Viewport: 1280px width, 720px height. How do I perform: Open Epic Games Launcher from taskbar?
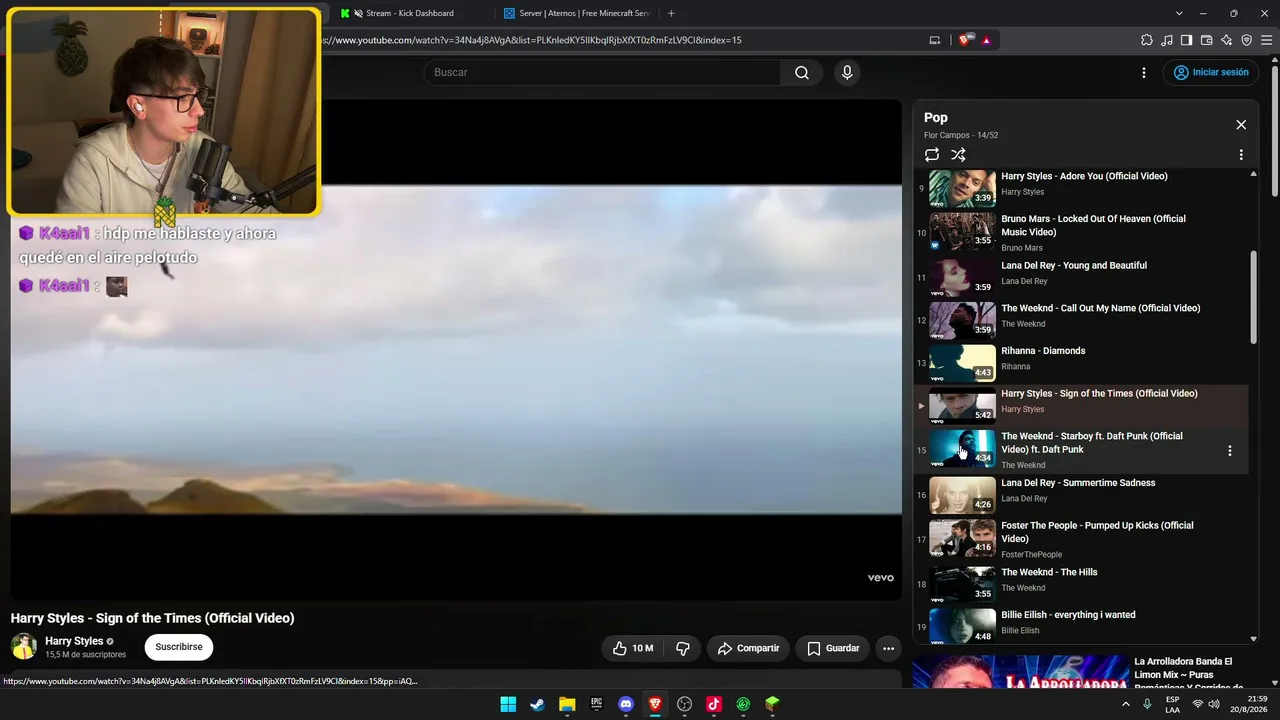point(596,704)
